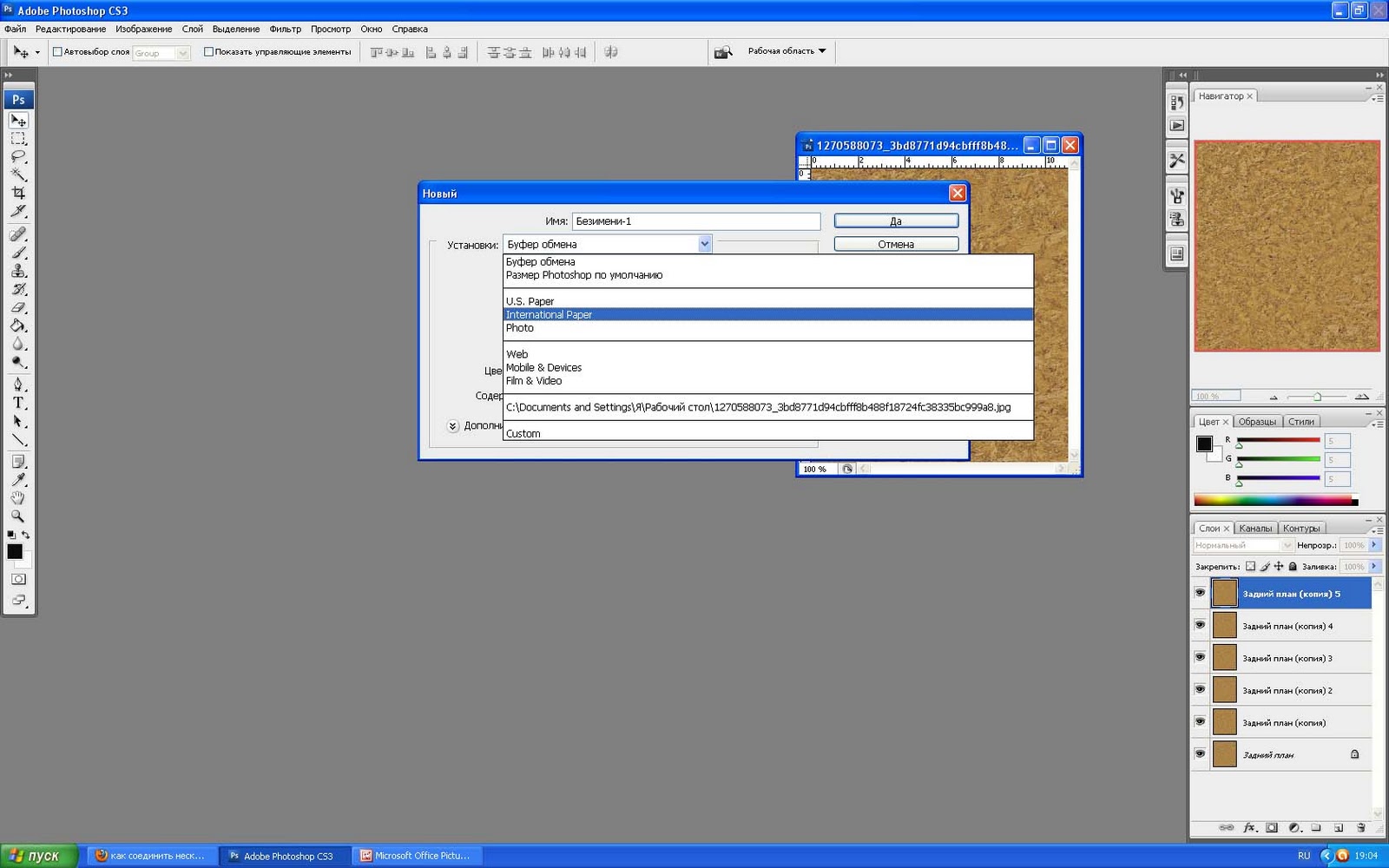The image size is (1389, 868).
Task: Click the Navigator zoom slider
Action: (x=1317, y=397)
